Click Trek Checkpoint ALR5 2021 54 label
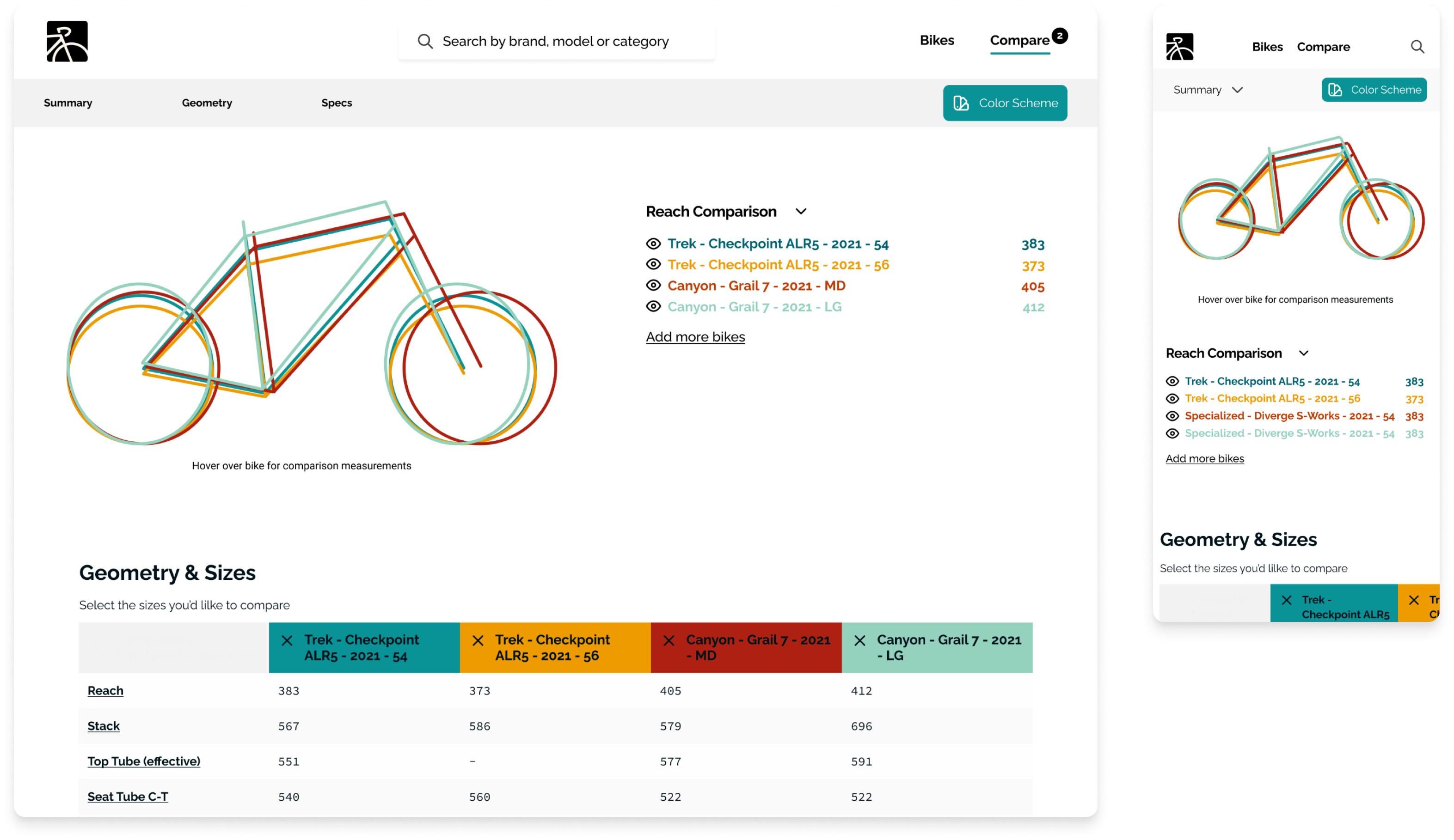Image resolution: width=1454 pixels, height=840 pixels. 778,244
